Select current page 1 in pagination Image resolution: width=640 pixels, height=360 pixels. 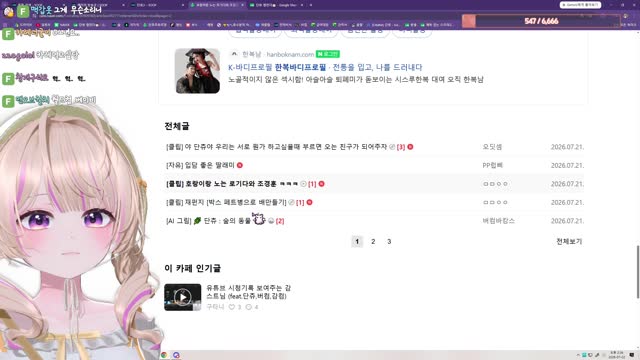(357, 242)
